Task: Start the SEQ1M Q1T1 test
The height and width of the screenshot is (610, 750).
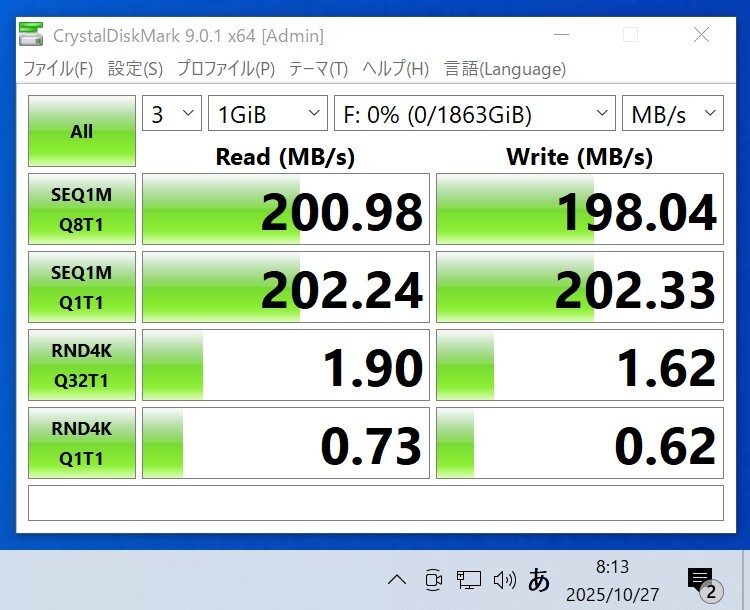Action: (82, 287)
